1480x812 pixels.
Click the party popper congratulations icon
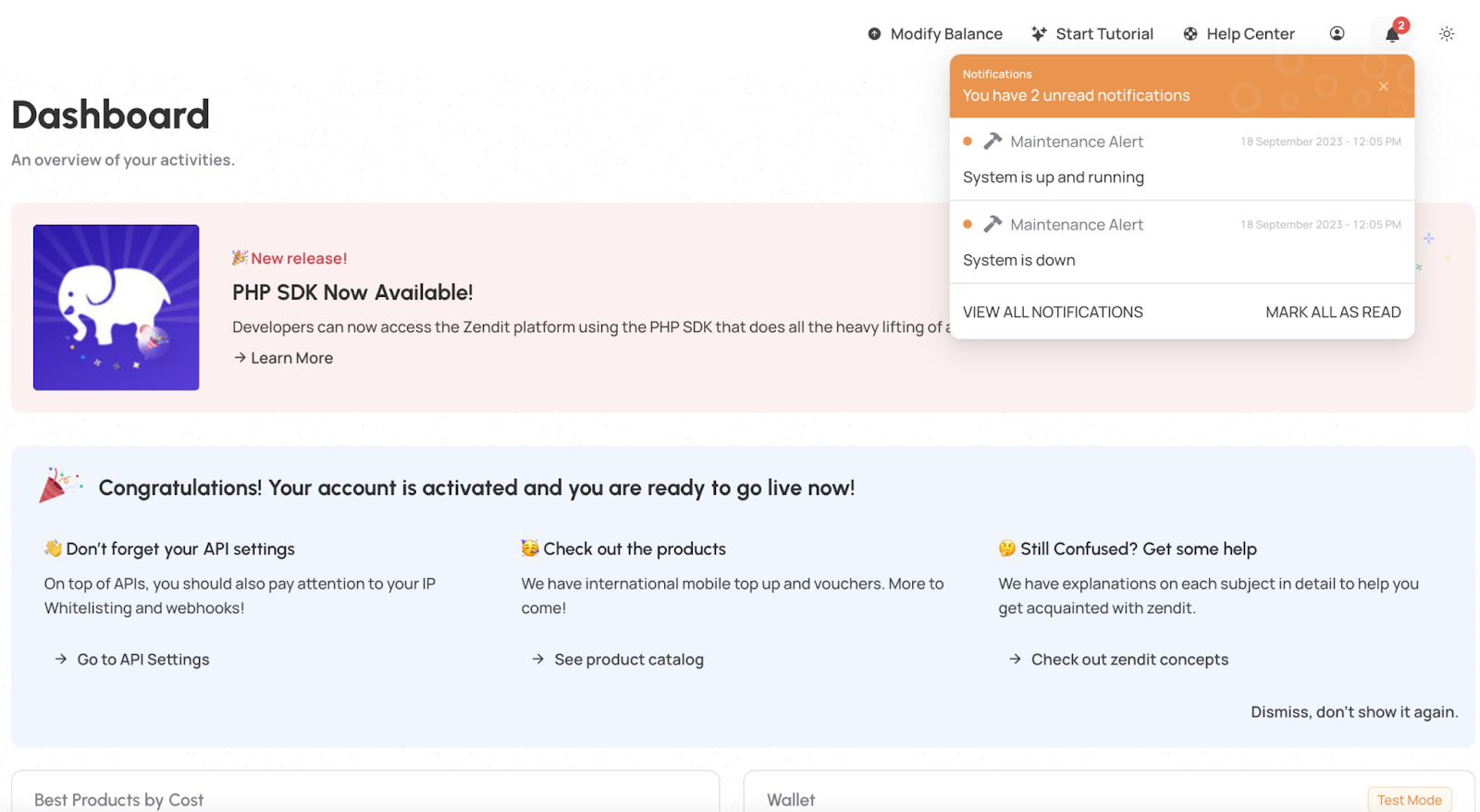(61, 485)
